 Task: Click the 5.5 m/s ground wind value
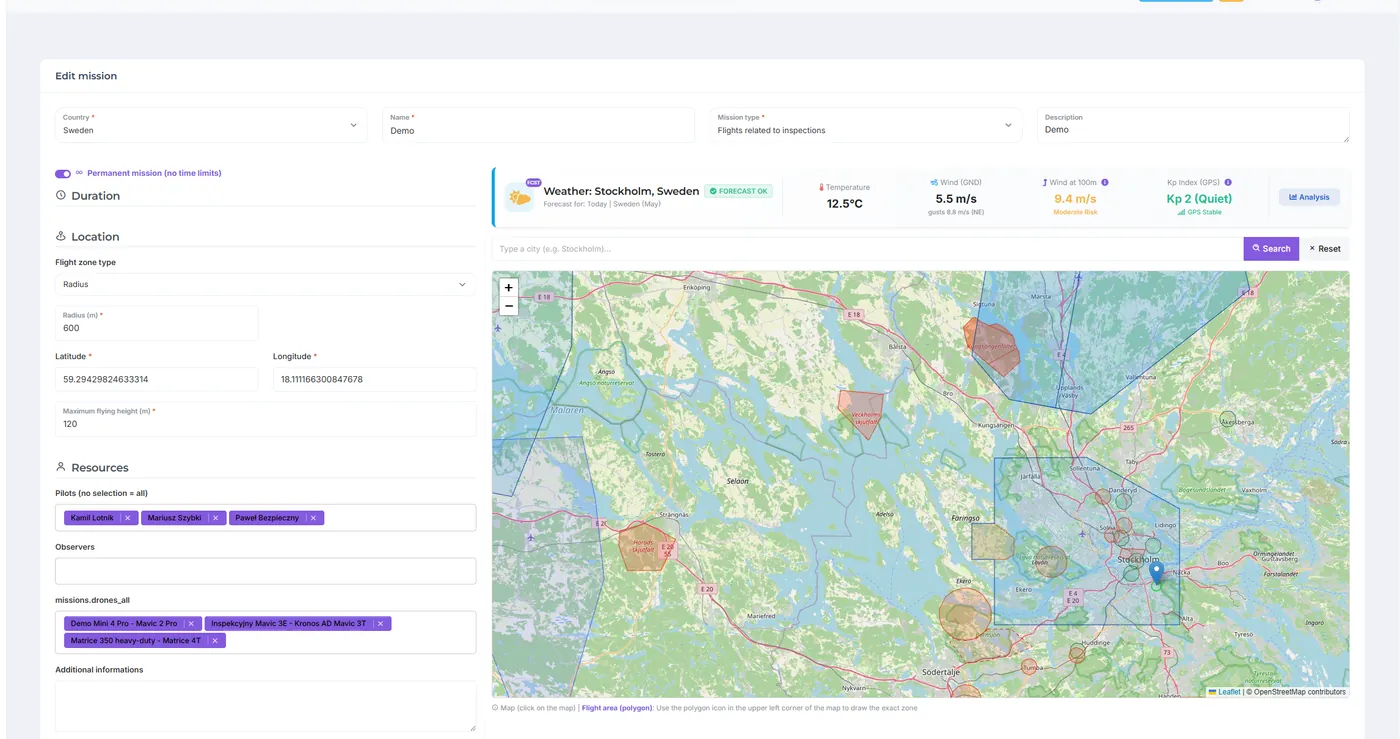[x=956, y=198]
